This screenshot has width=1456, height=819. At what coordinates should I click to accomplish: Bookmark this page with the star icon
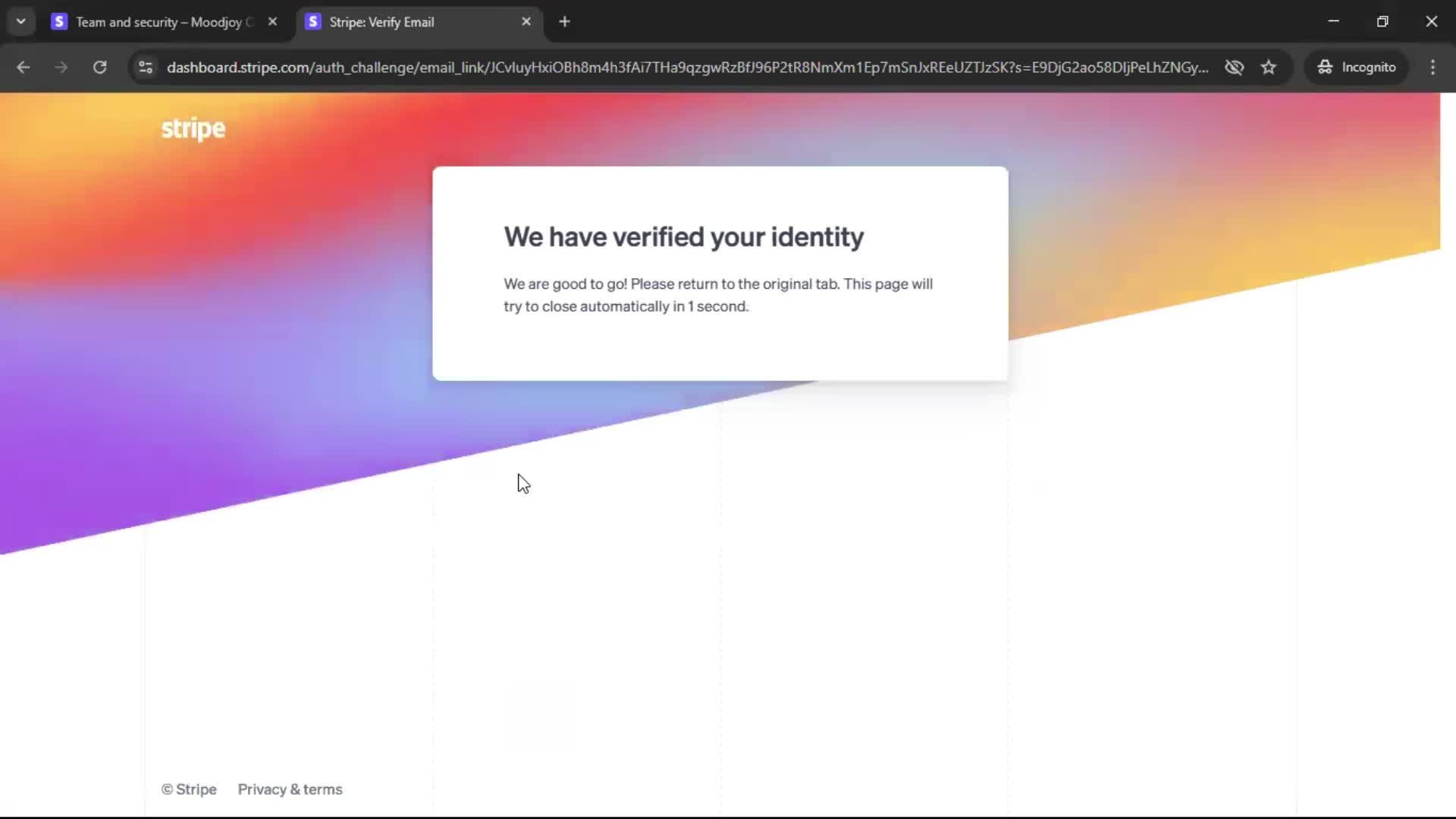(x=1269, y=67)
